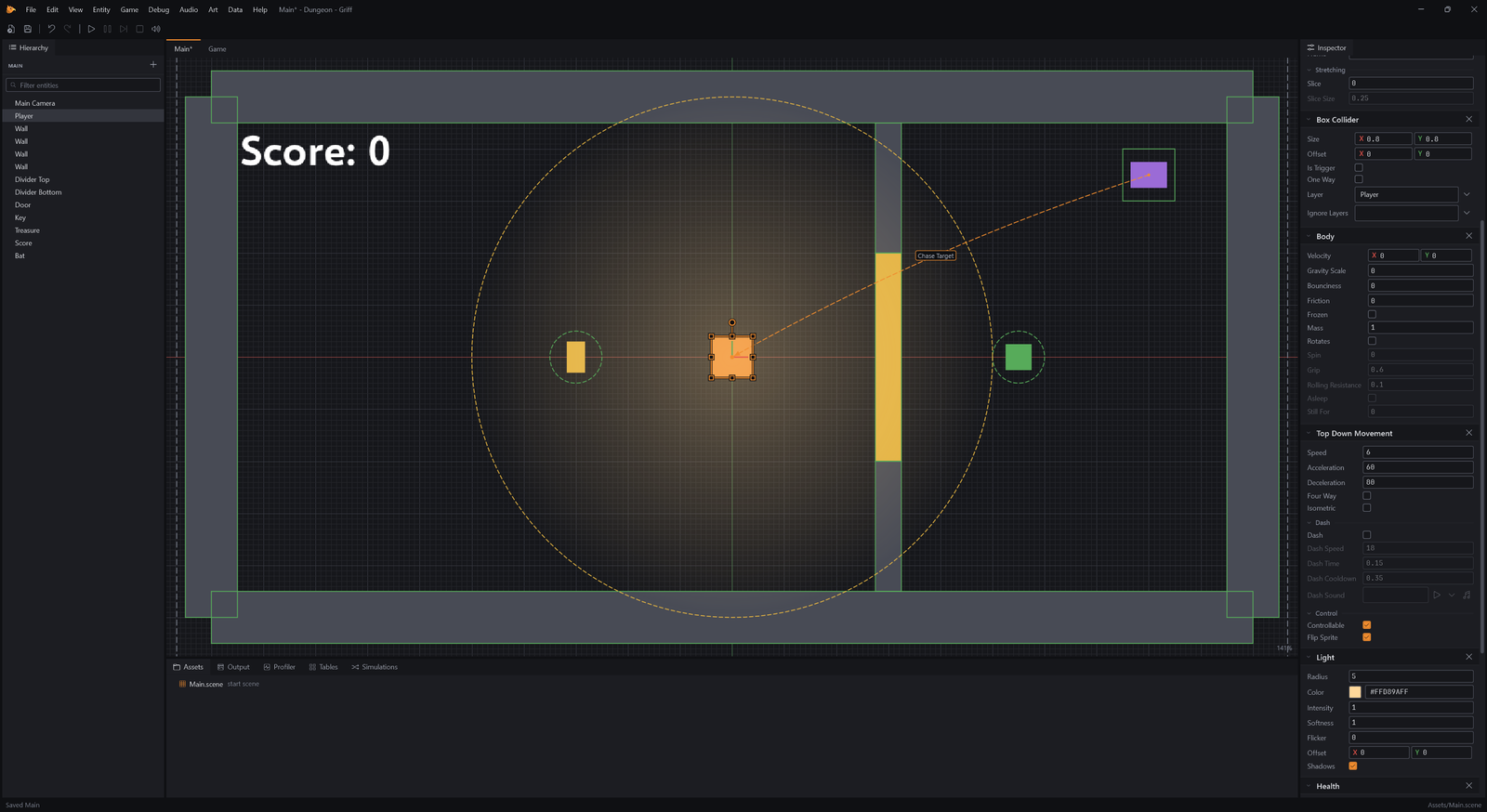
Task: Click the first icon on the toolbar
Action: point(11,29)
